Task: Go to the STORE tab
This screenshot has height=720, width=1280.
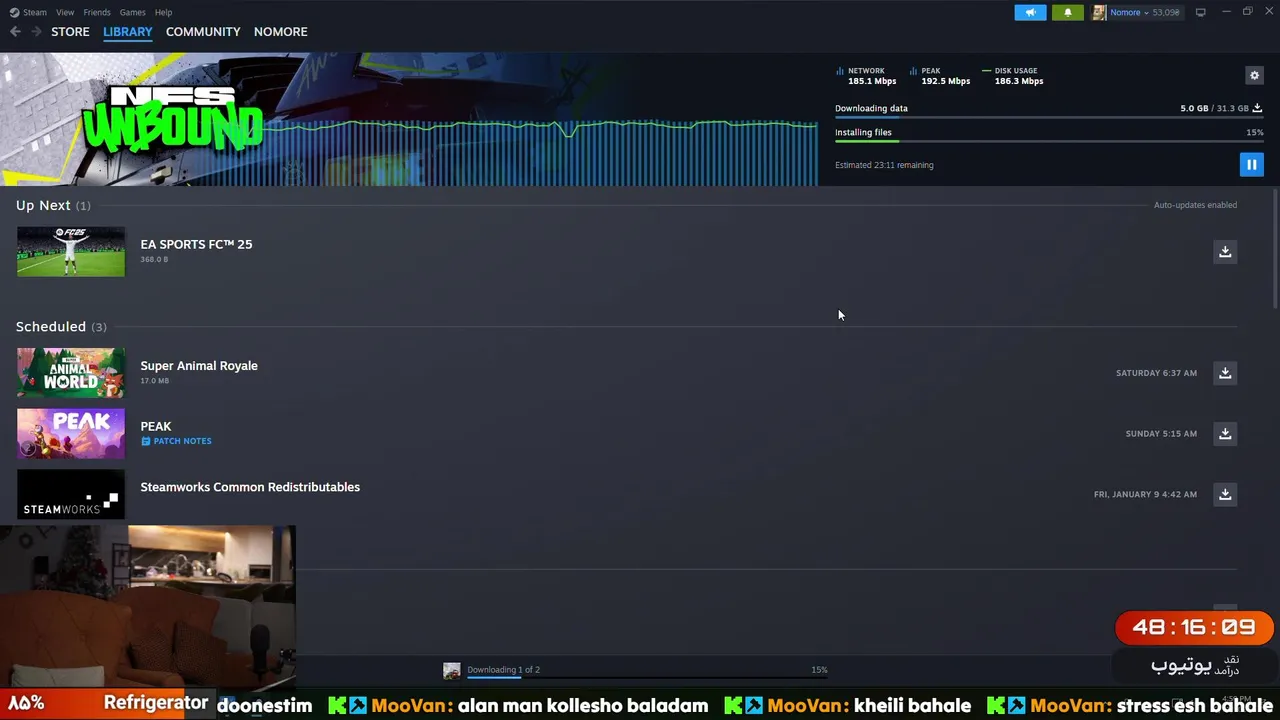Action: coord(70,32)
